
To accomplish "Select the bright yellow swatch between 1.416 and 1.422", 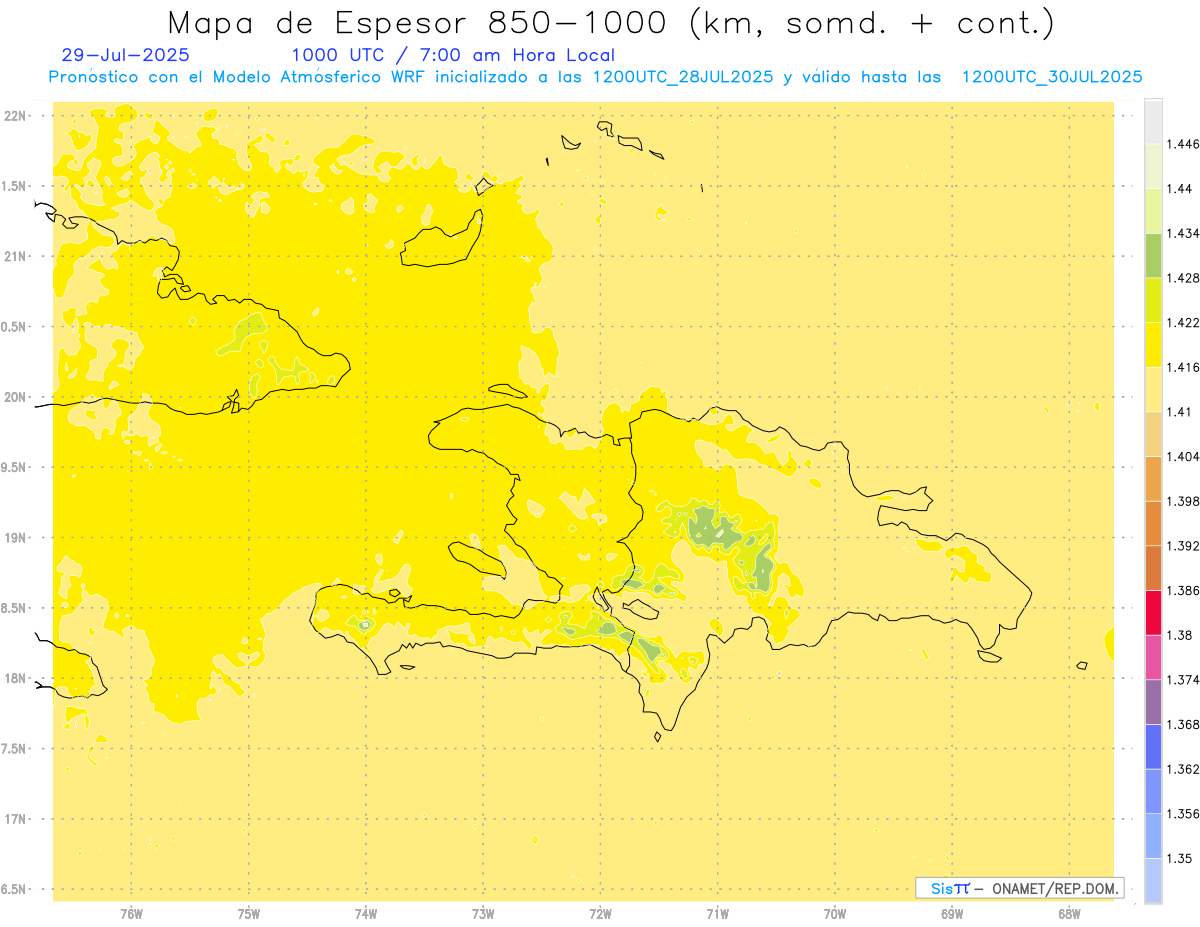I will coord(1153,344).
